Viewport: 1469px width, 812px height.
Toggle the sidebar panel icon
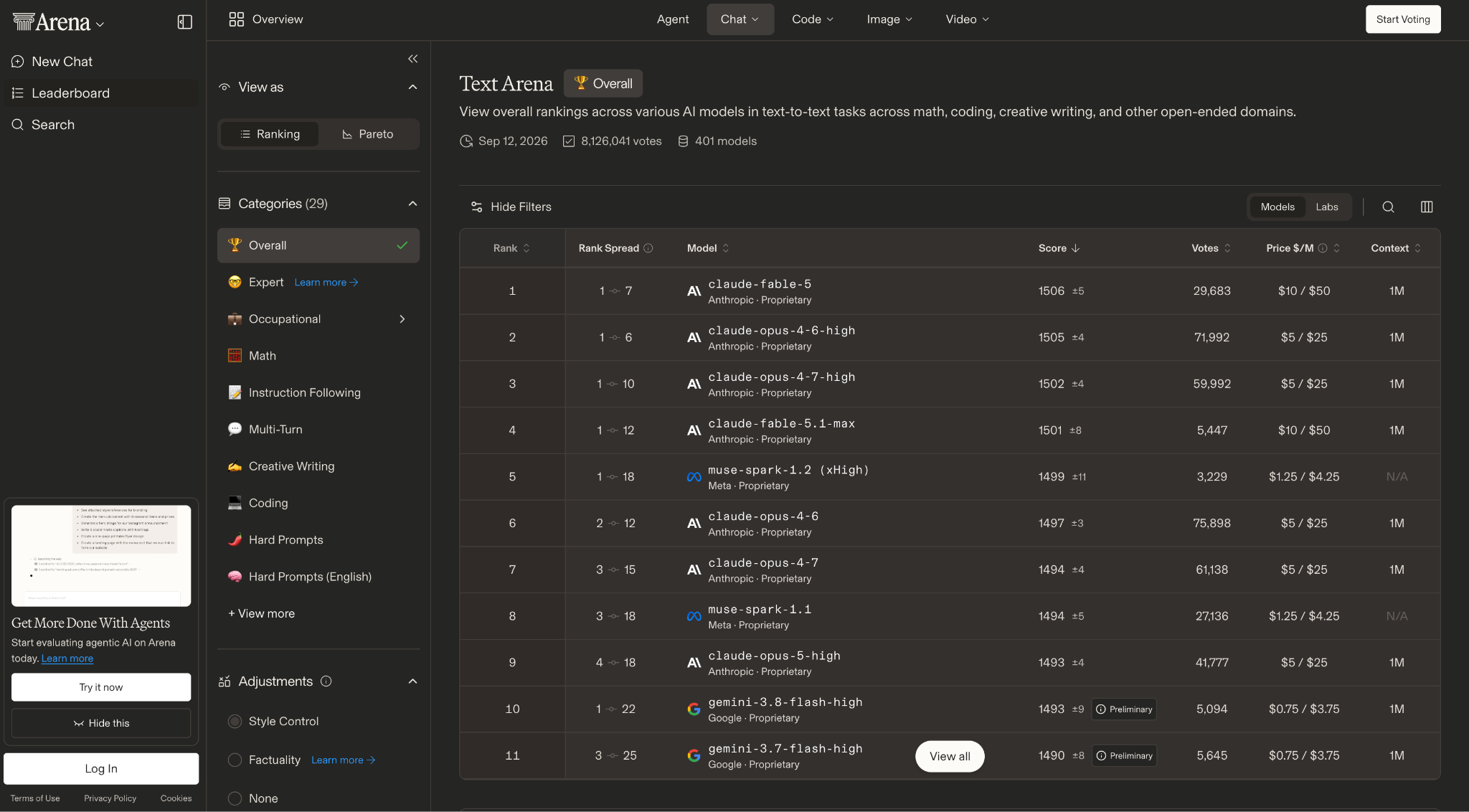tap(184, 22)
